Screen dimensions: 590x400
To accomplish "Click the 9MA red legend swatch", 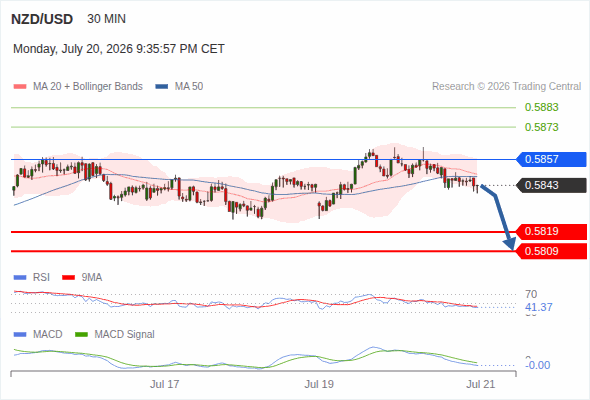I will [x=68, y=278].
